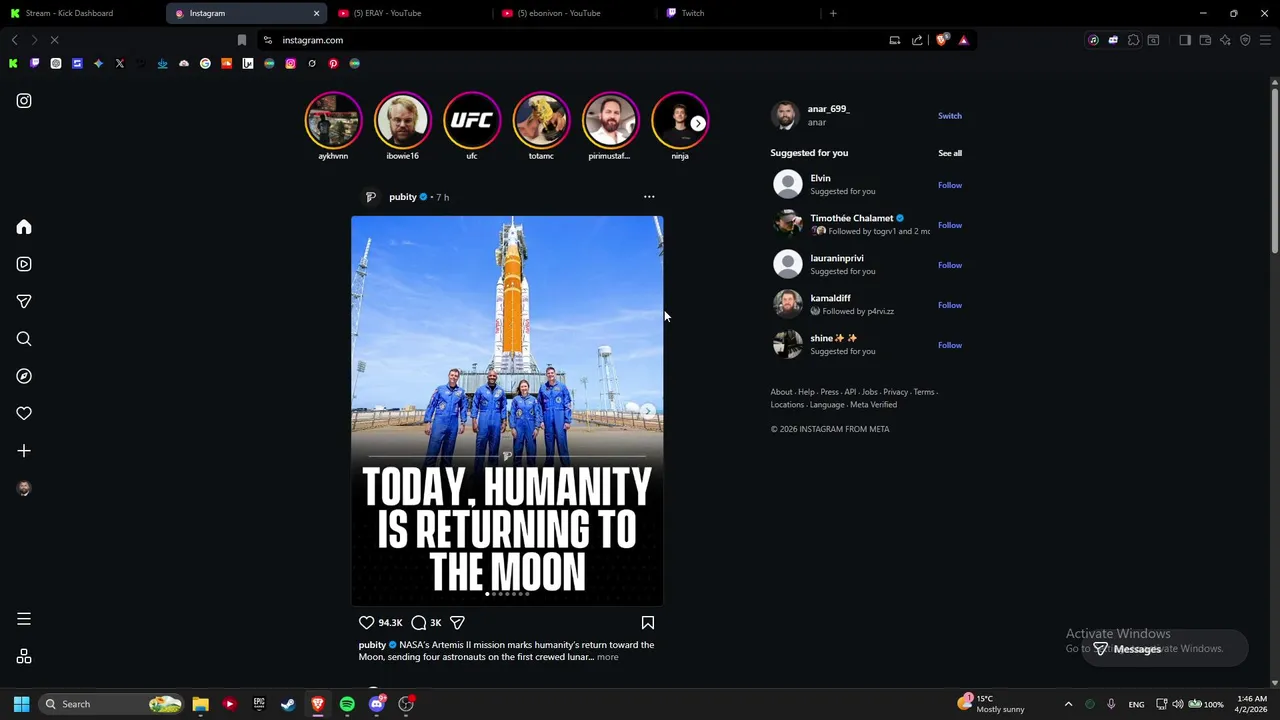Close the Instagram browser tab
1280x720 pixels.
coord(317,13)
